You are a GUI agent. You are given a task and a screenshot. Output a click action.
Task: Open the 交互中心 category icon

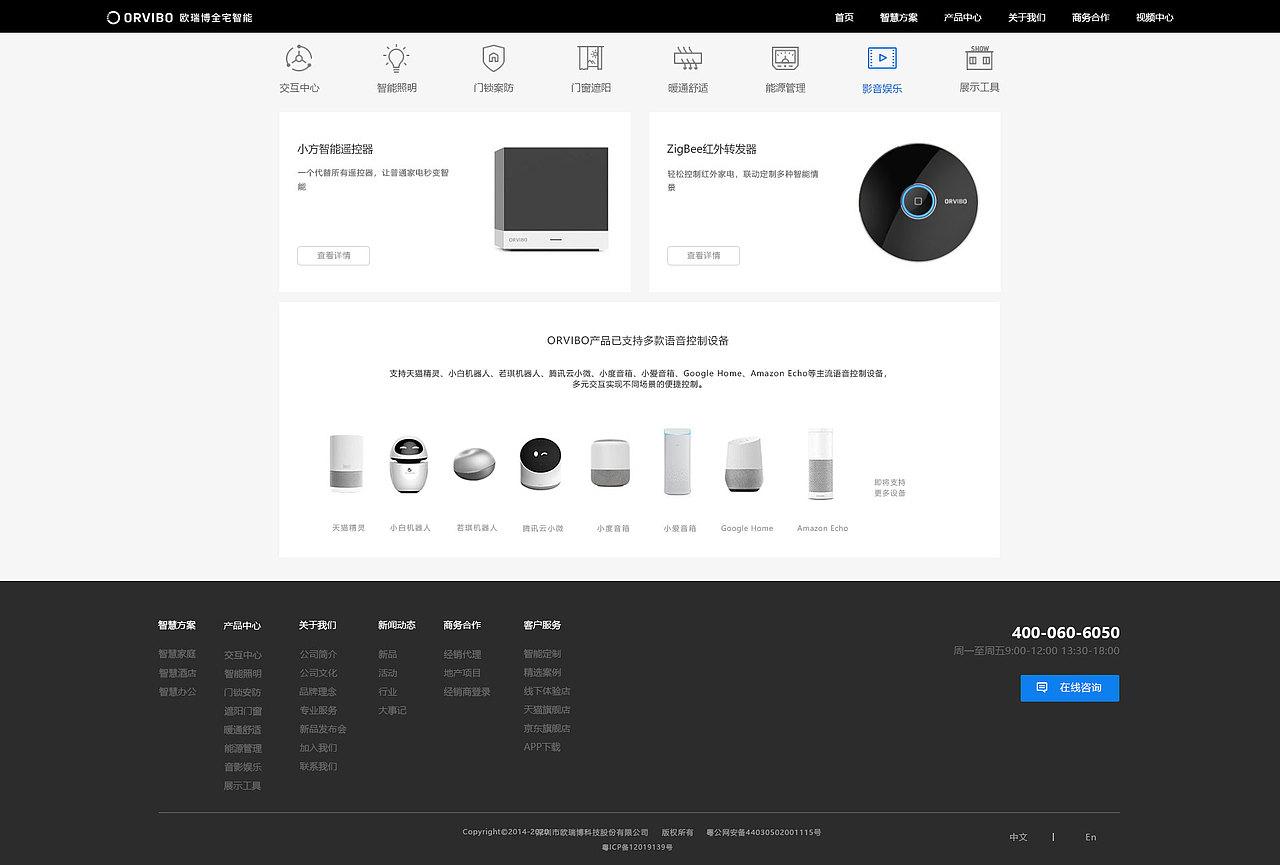tap(299, 58)
